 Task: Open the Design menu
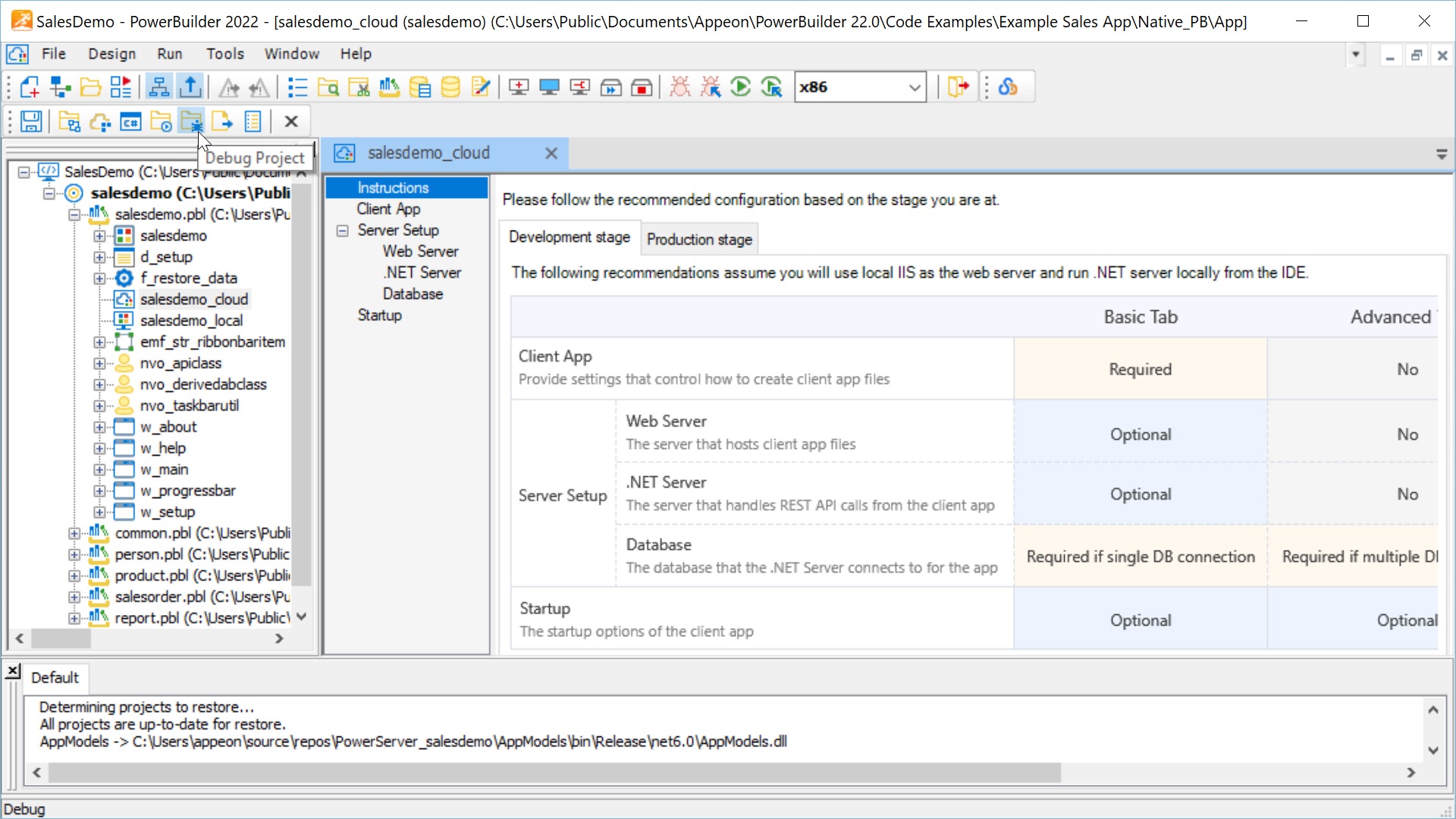(111, 54)
